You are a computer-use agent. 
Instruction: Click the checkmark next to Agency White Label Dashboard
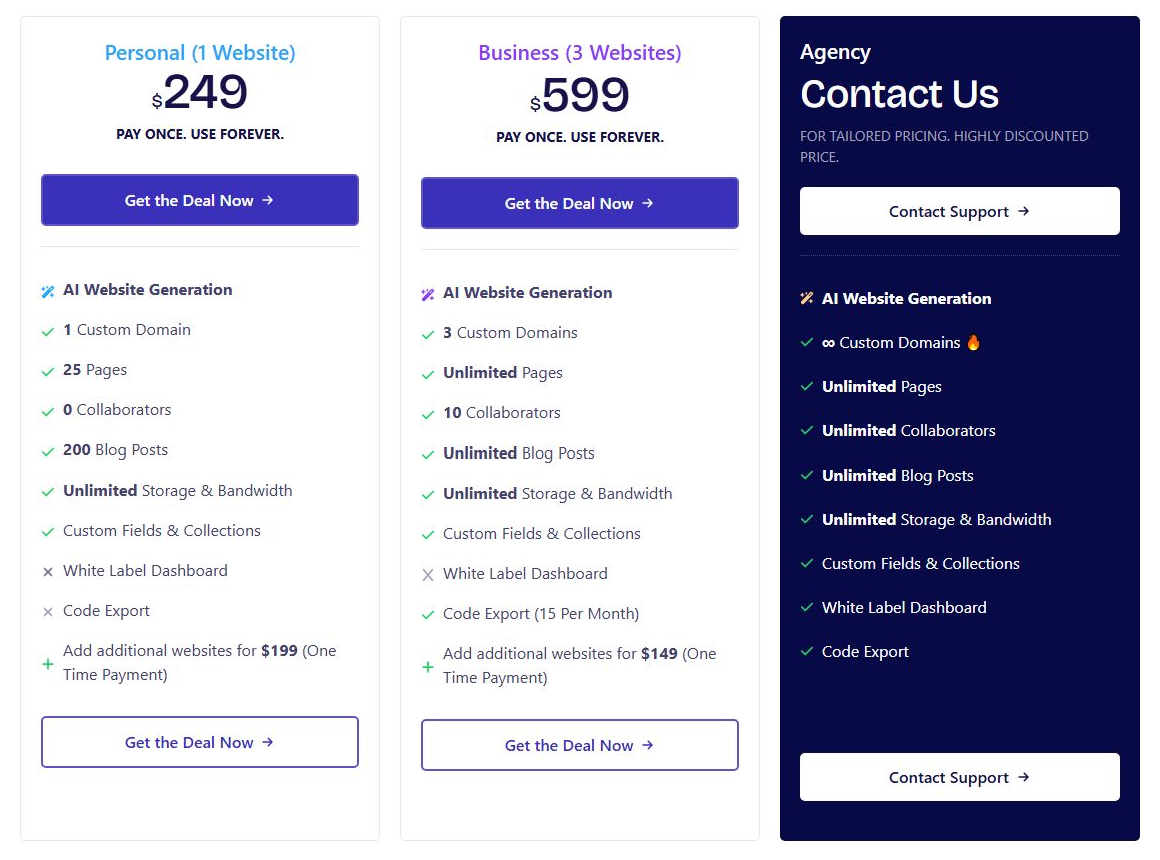tap(807, 608)
